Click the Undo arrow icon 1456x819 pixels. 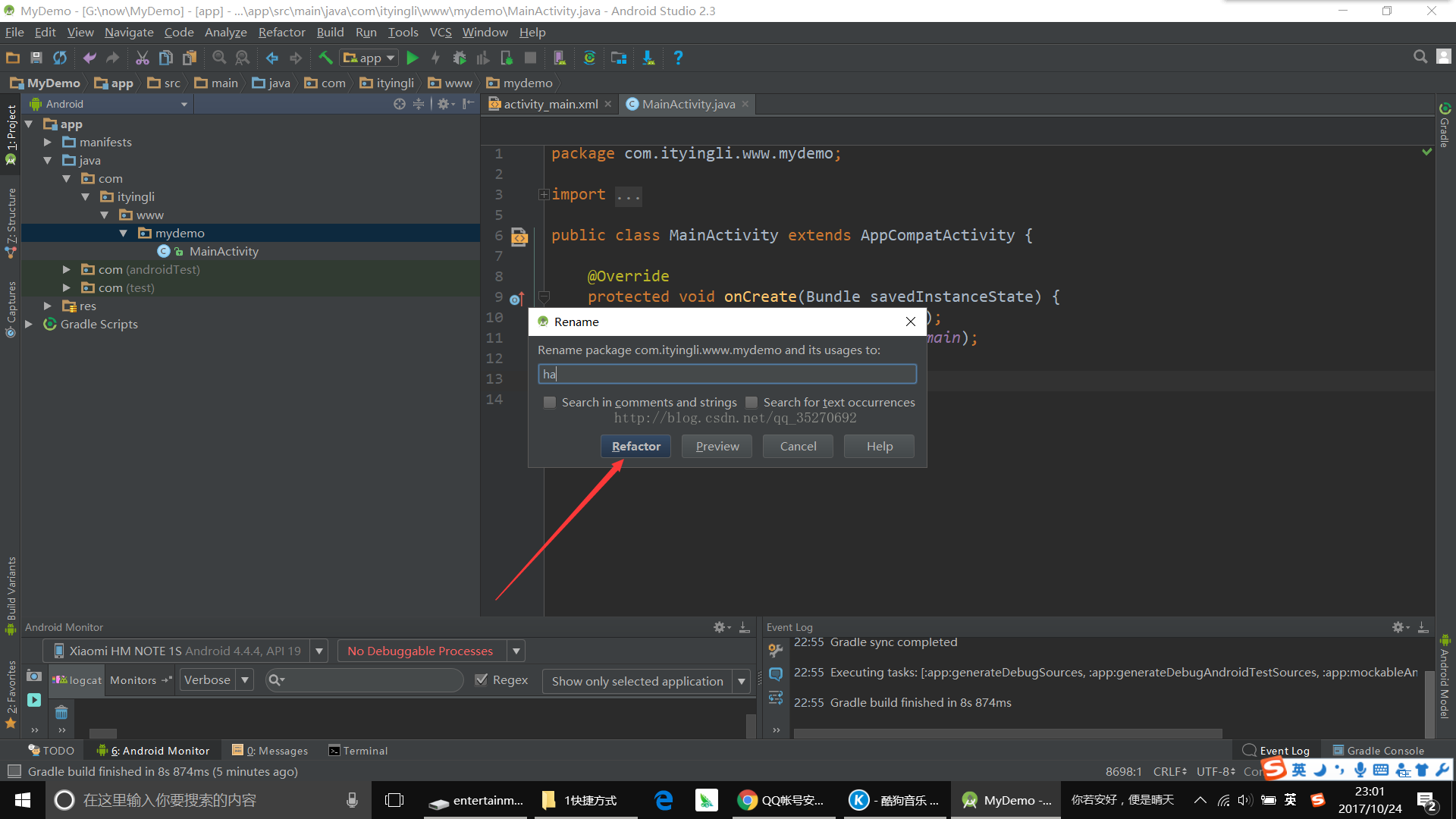[89, 58]
